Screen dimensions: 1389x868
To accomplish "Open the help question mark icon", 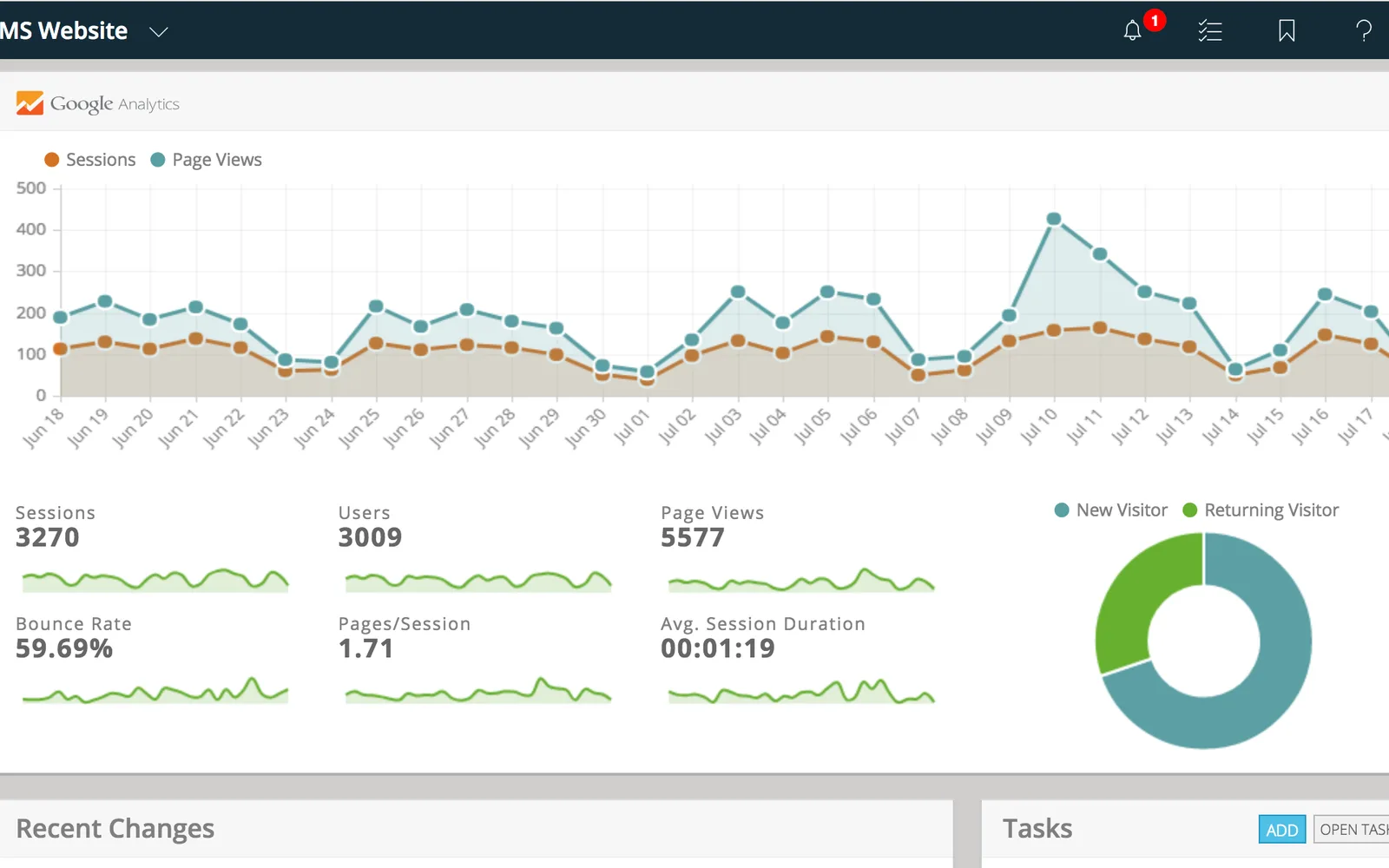I will click(1364, 31).
